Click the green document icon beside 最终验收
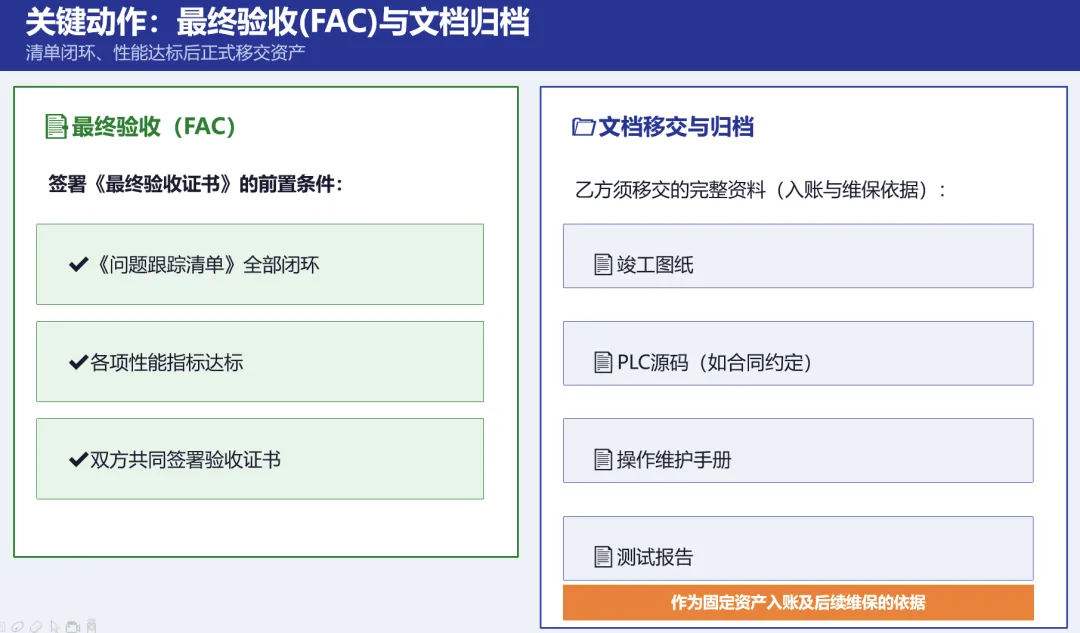Viewport: 1080px width, 633px height. pyautogui.click(x=56, y=127)
